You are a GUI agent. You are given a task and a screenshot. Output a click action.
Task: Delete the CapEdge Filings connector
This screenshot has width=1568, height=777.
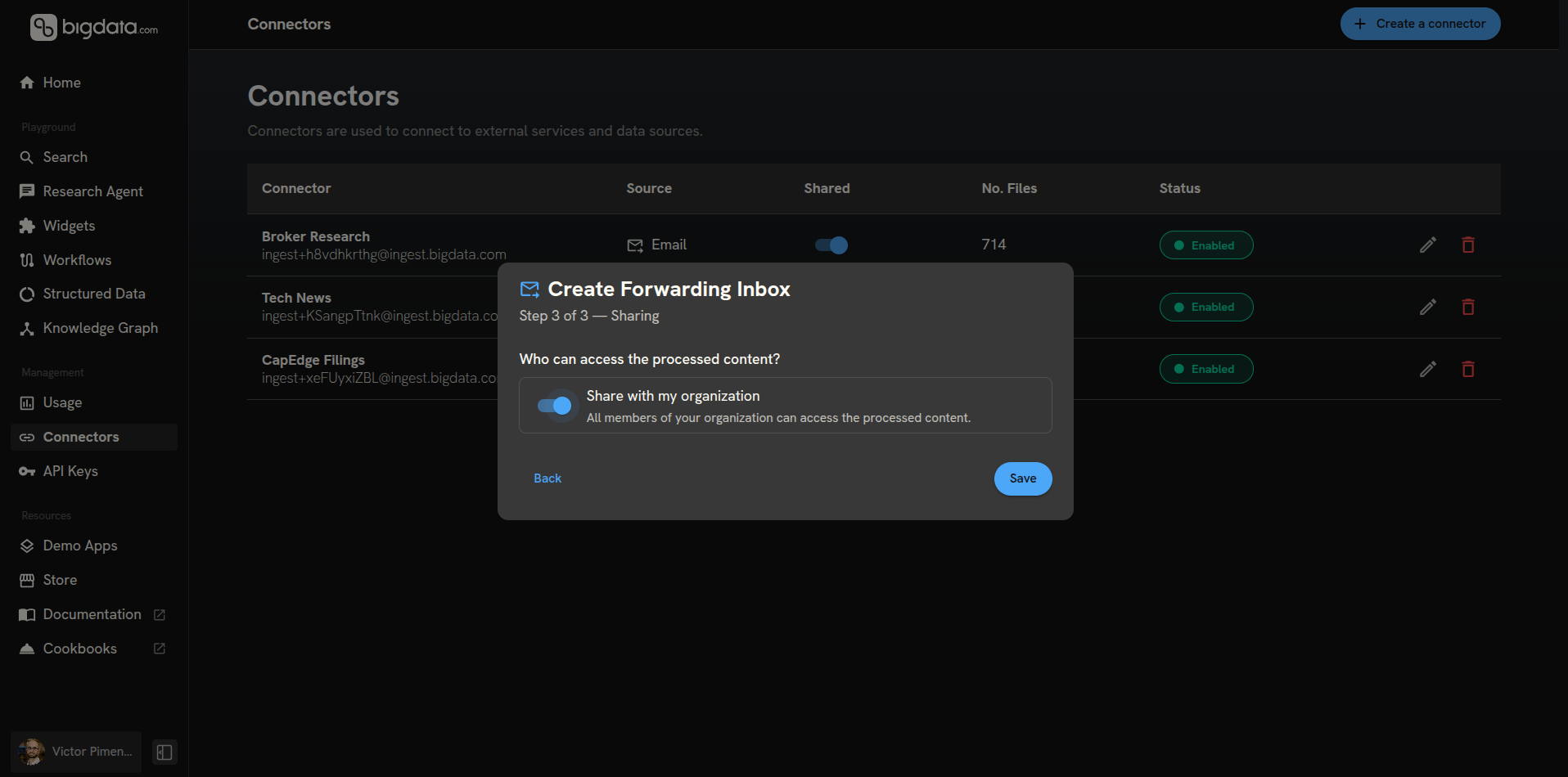(x=1468, y=369)
